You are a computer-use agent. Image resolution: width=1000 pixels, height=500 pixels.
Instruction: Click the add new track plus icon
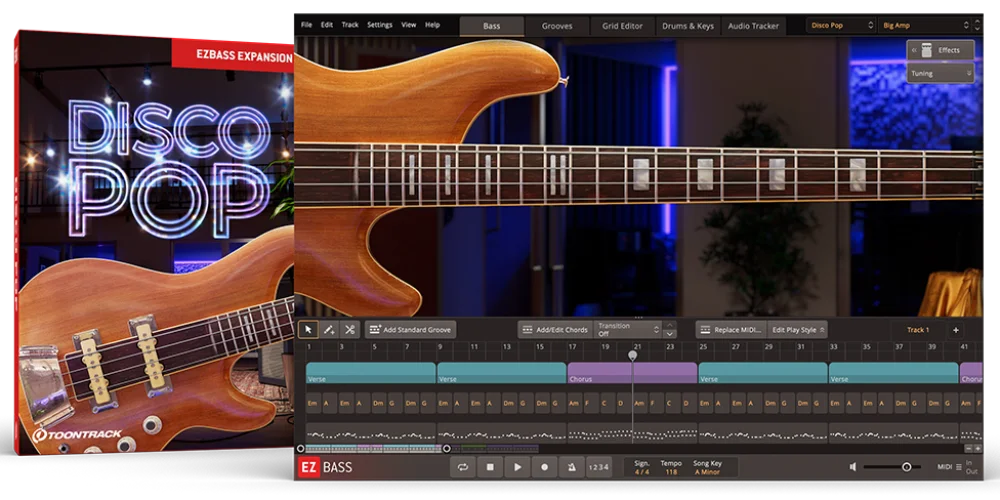[x=955, y=330]
